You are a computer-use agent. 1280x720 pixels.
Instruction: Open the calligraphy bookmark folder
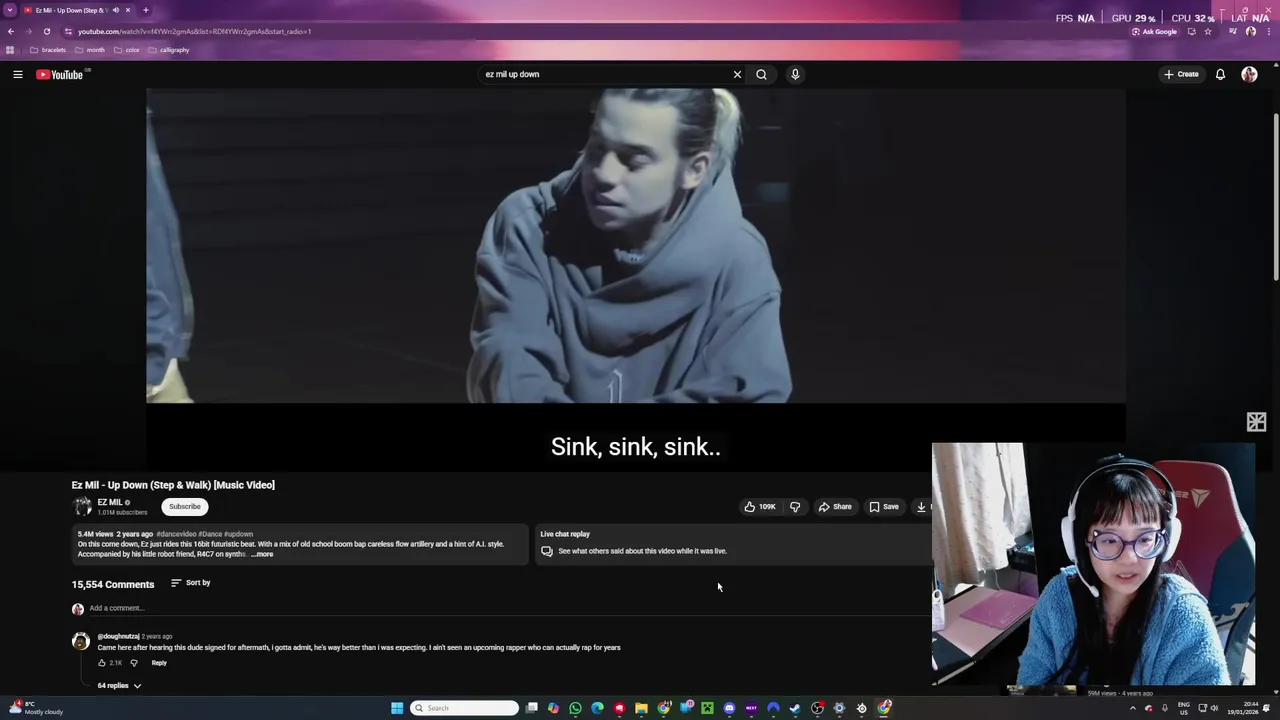168,50
